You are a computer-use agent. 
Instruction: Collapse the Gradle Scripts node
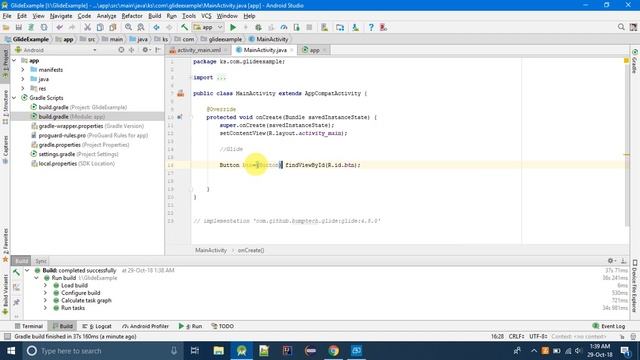(x=14, y=98)
